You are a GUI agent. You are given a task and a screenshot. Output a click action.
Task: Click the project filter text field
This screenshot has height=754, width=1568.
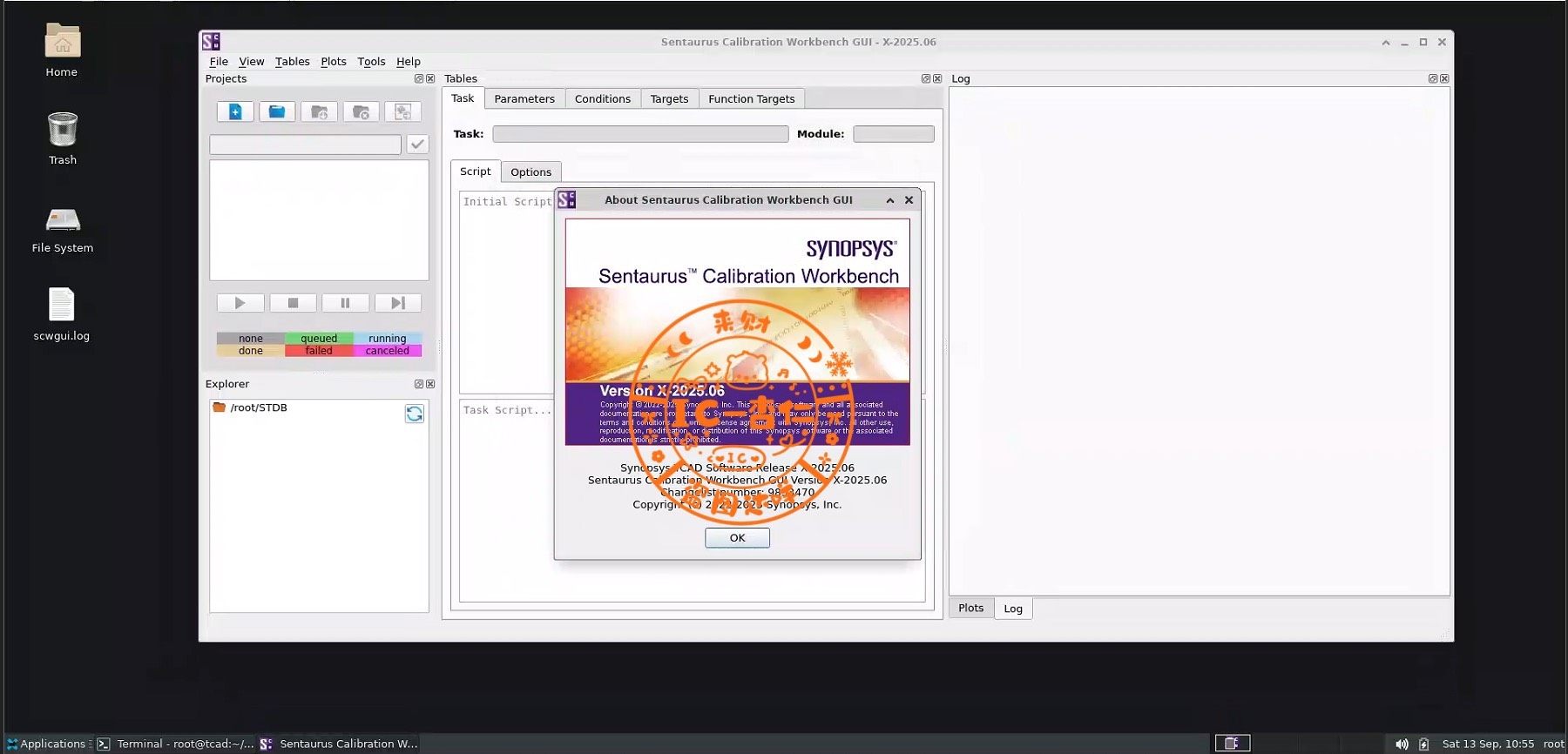coord(306,145)
